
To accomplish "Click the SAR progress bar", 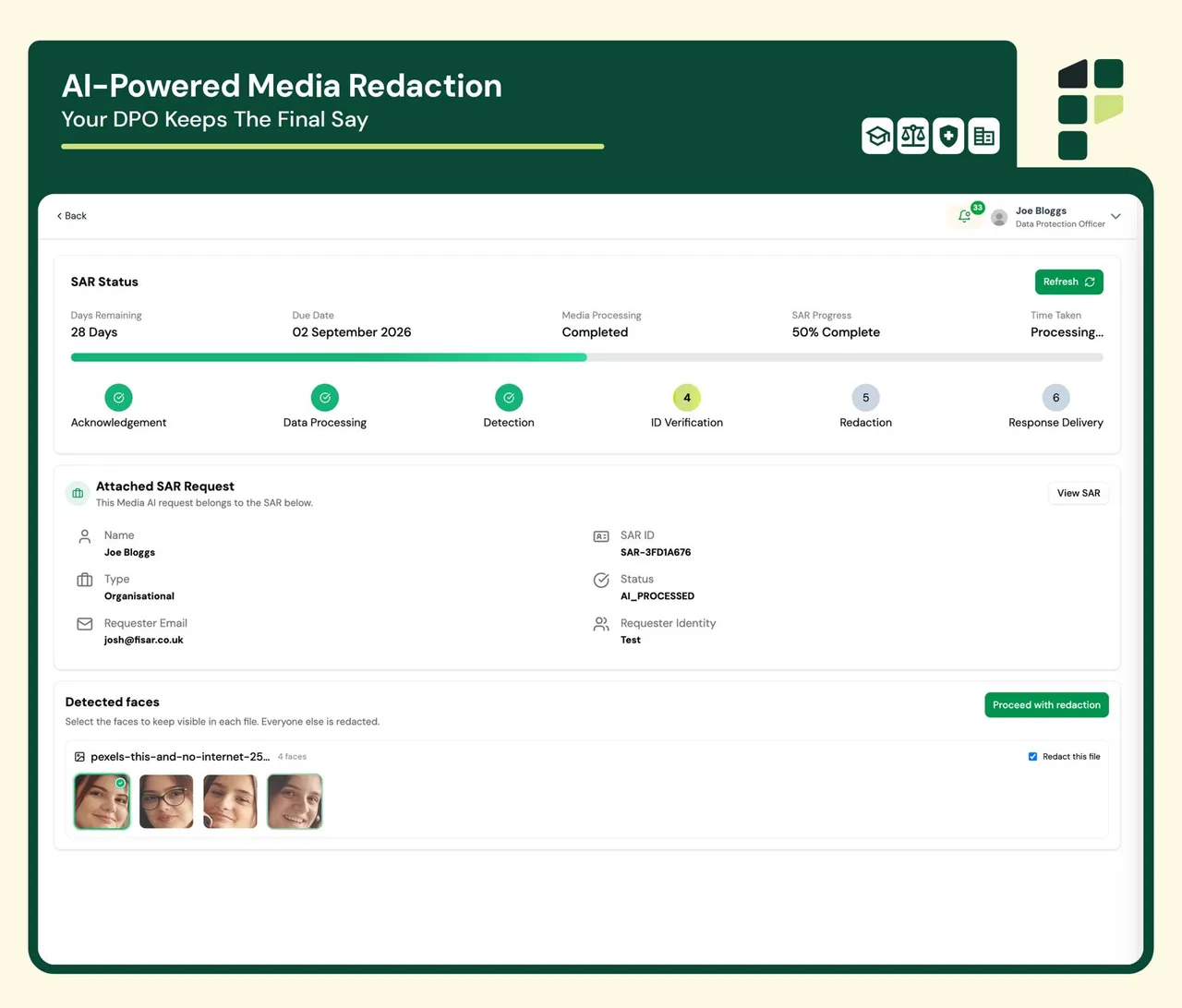I will 587,357.
